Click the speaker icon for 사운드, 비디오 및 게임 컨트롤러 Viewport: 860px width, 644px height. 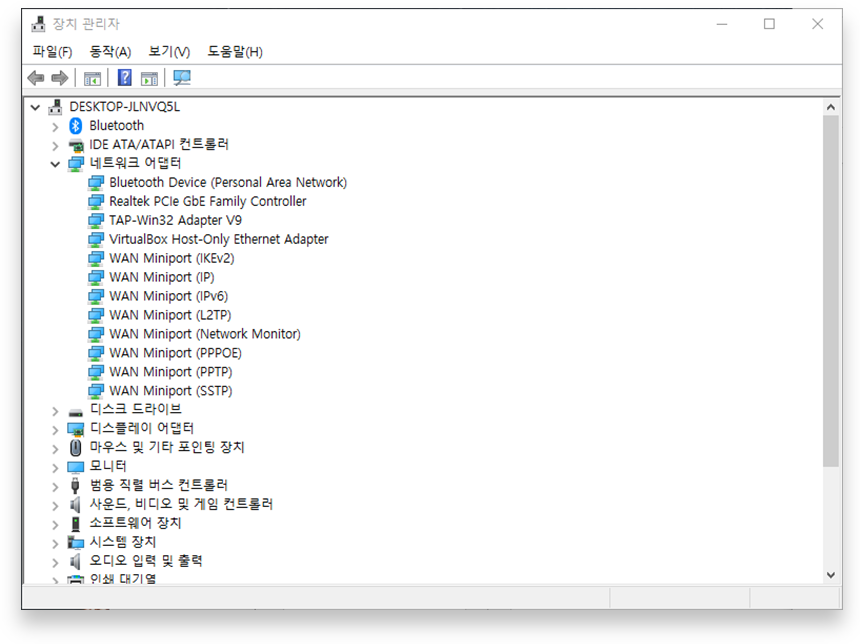[x=76, y=504]
